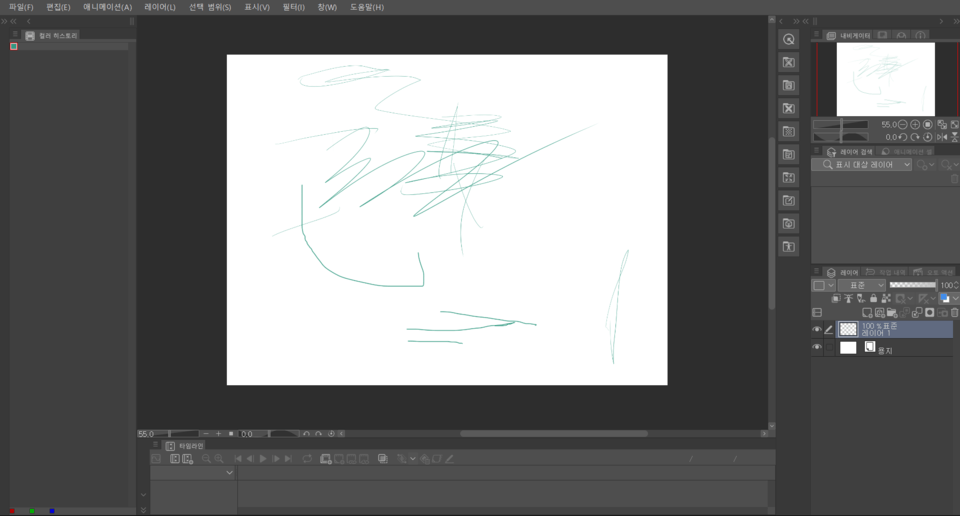Switch to the 작업 내역 history tab
This screenshot has height=516, width=960.
[x=885, y=272]
